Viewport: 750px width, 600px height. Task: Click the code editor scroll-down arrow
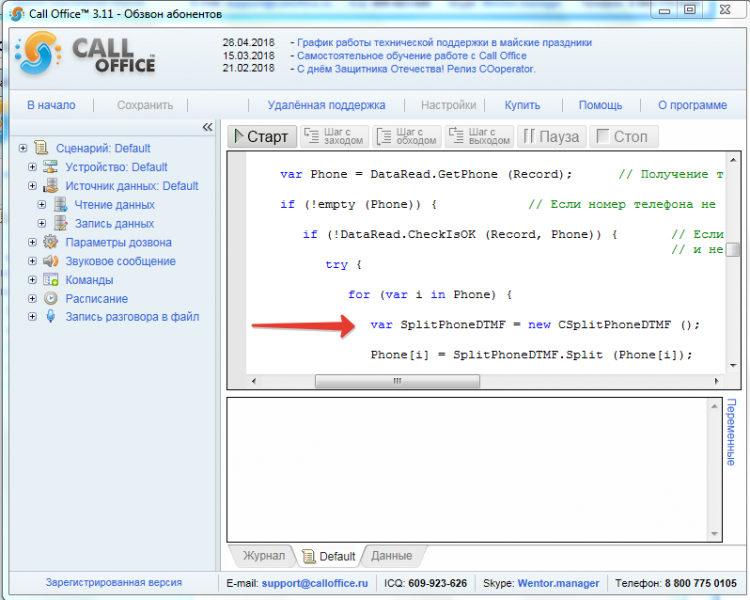(x=733, y=366)
